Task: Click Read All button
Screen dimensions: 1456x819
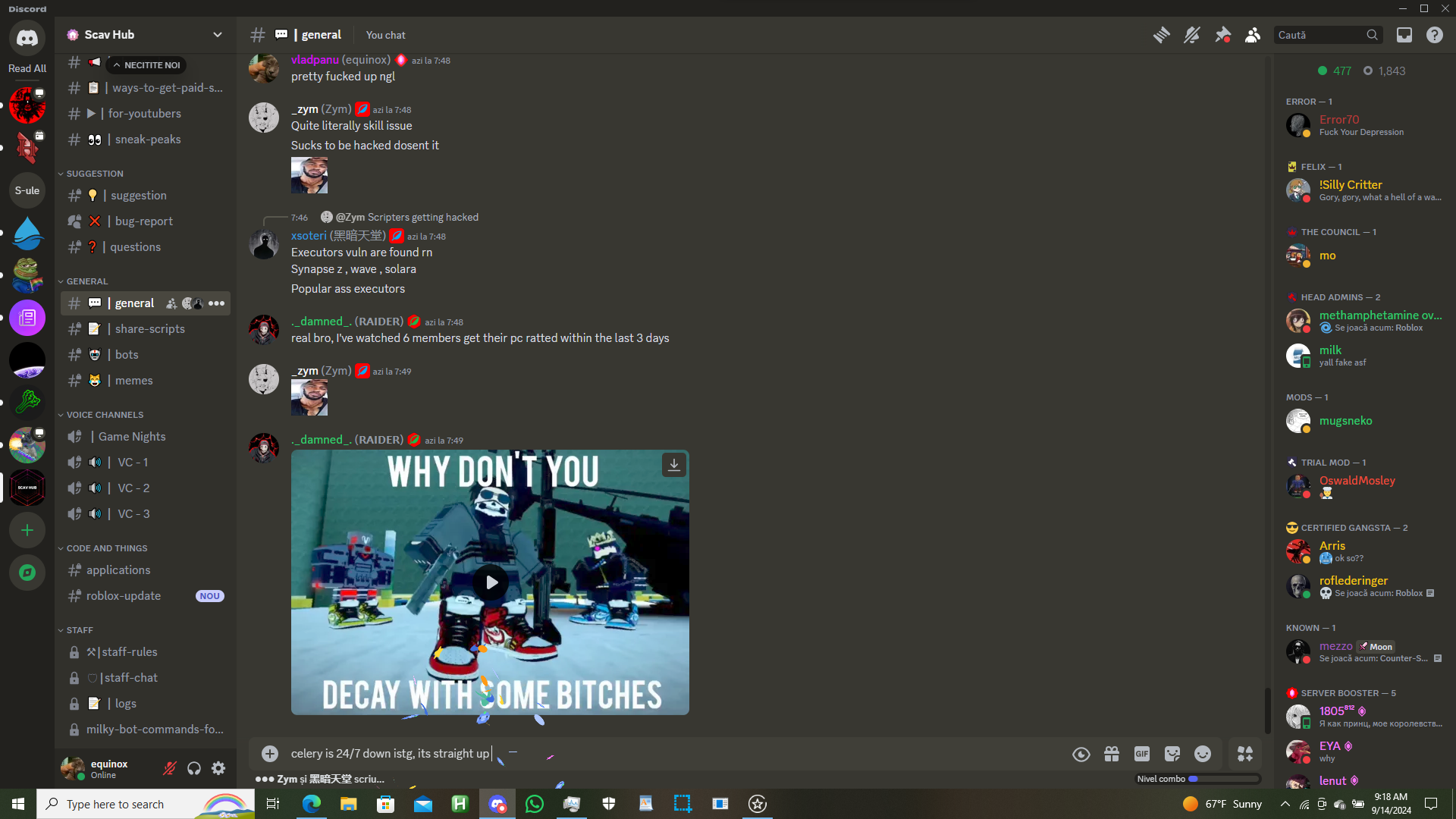Action: click(27, 68)
